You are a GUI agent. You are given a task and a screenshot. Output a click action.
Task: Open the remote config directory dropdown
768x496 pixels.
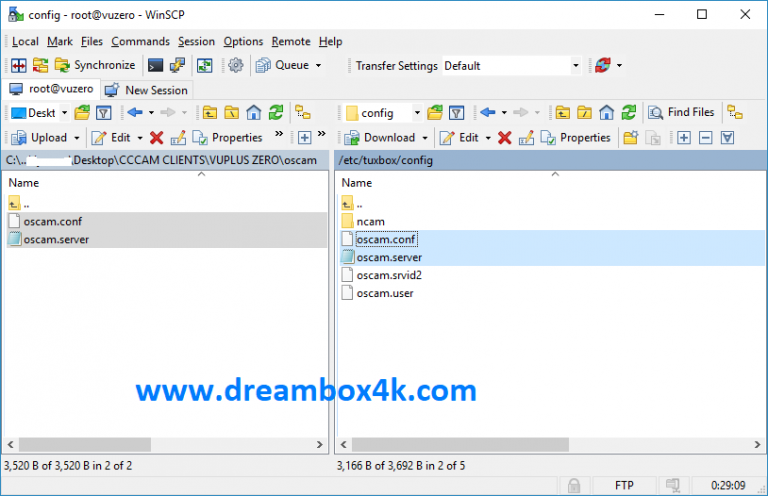coord(383,113)
